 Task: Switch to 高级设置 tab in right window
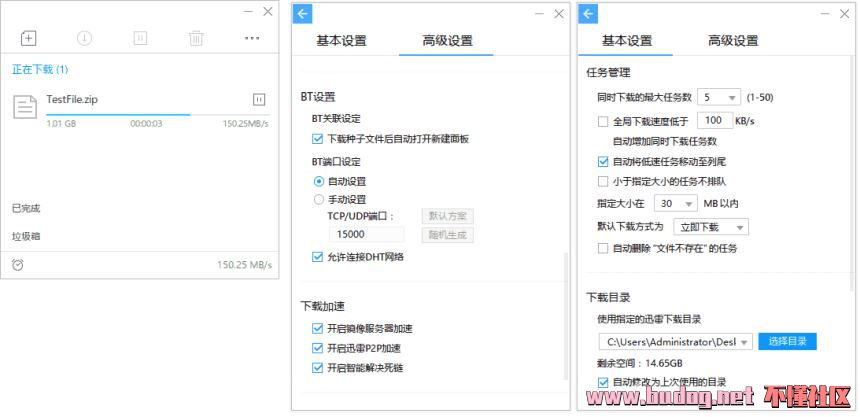pos(733,41)
